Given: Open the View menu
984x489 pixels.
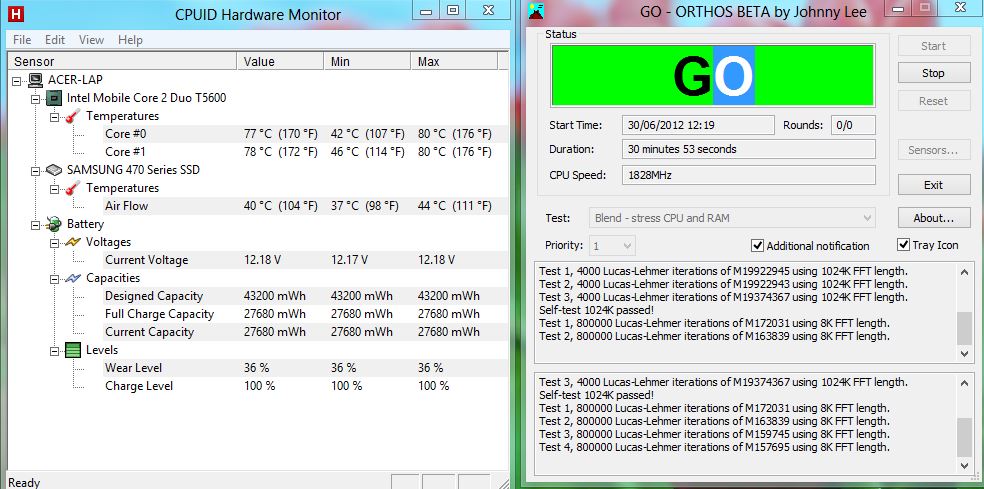Looking at the screenshot, I should pos(91,40).
